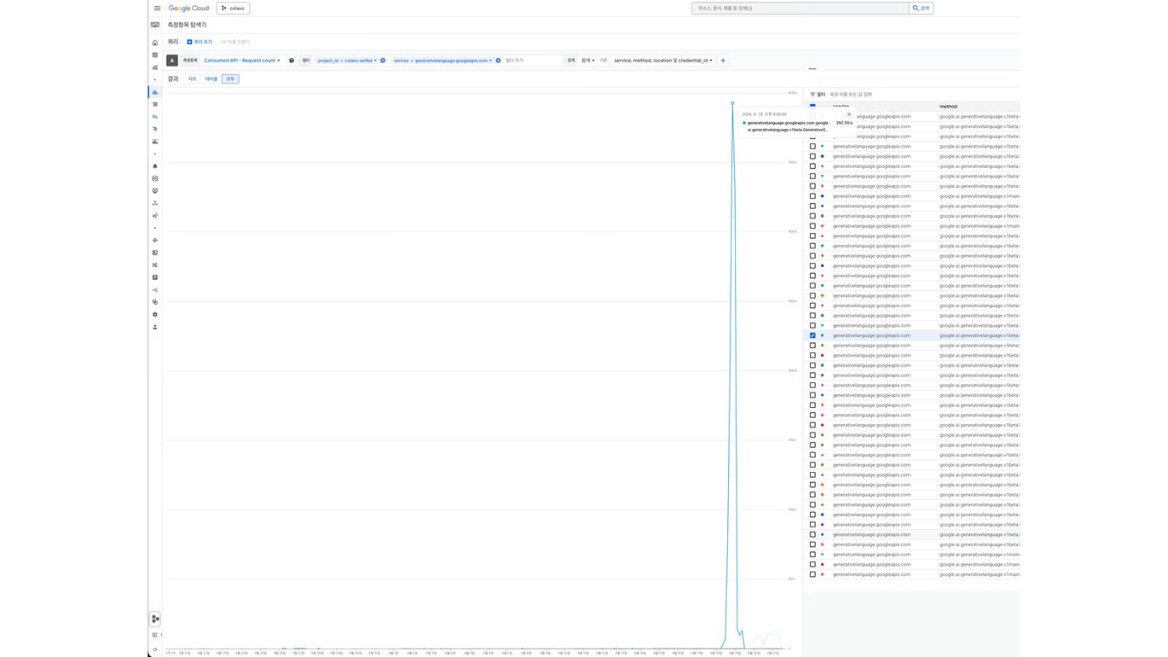Select the highlighted third results view tab
1168x657 pixels.
[230, 79]
